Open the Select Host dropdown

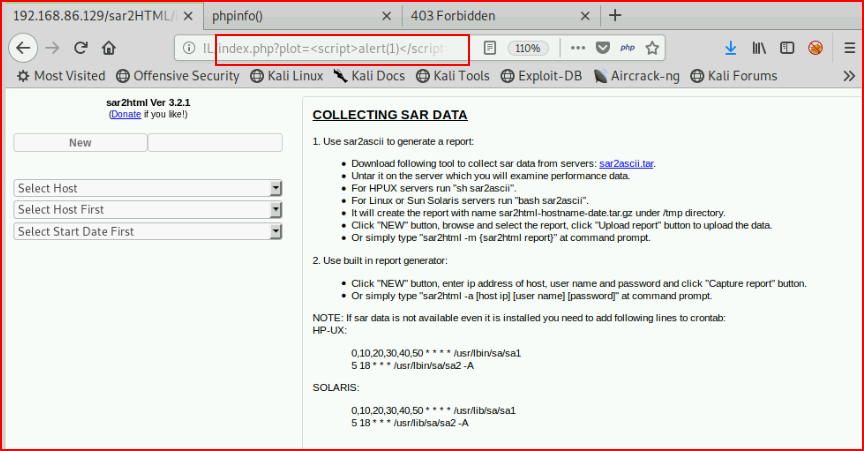tap(148, 188)
